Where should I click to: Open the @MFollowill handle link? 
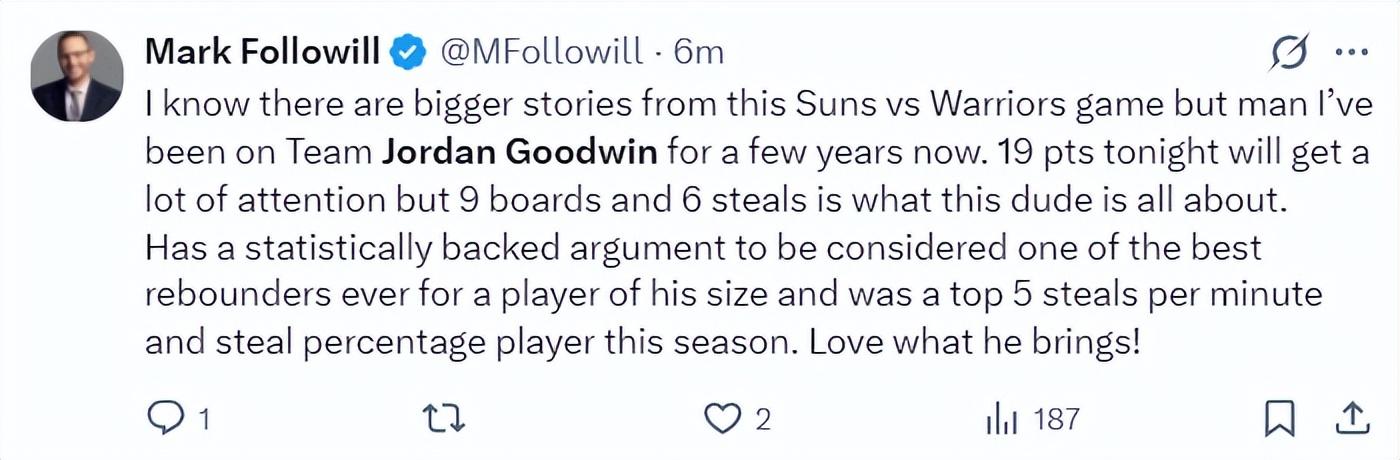point(542,52)
